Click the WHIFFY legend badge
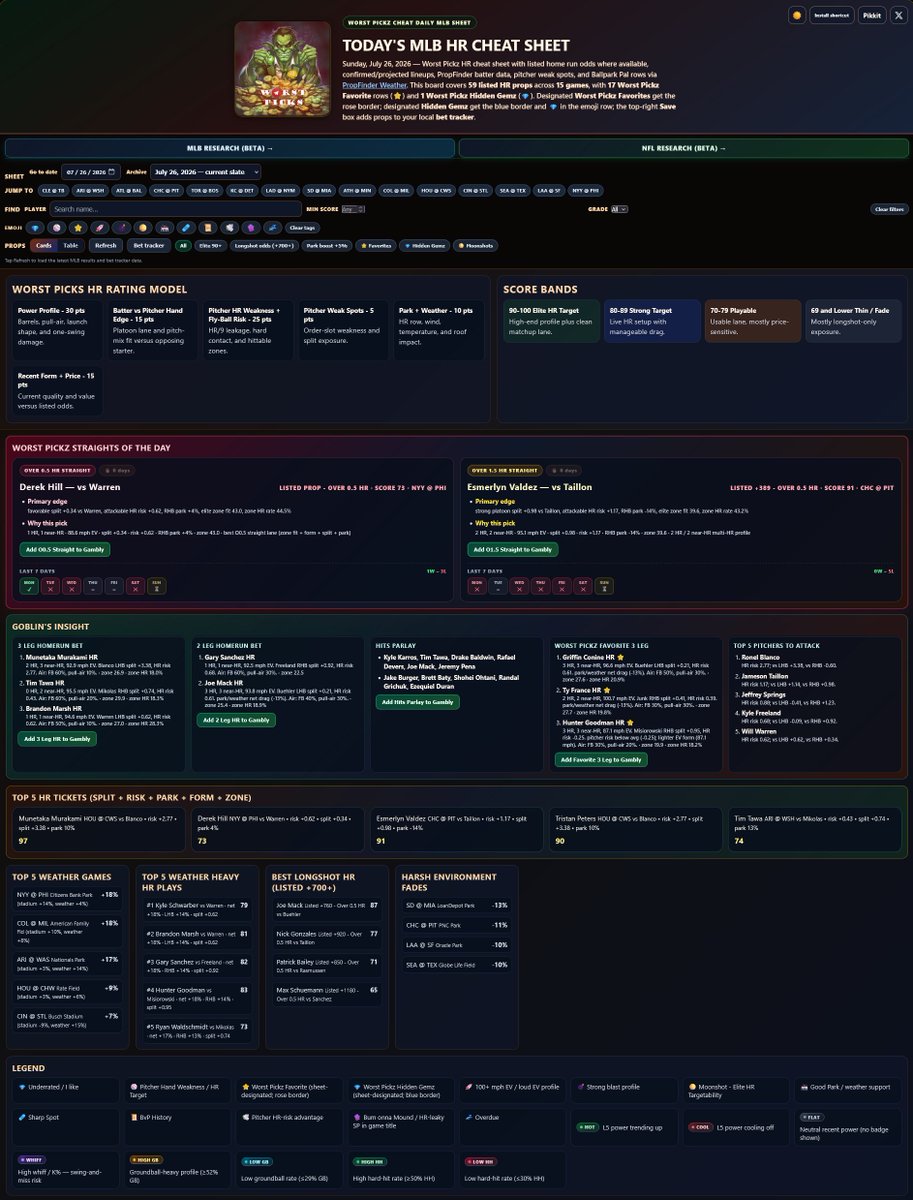The image size is (913, 1200). pos(30,1160)
